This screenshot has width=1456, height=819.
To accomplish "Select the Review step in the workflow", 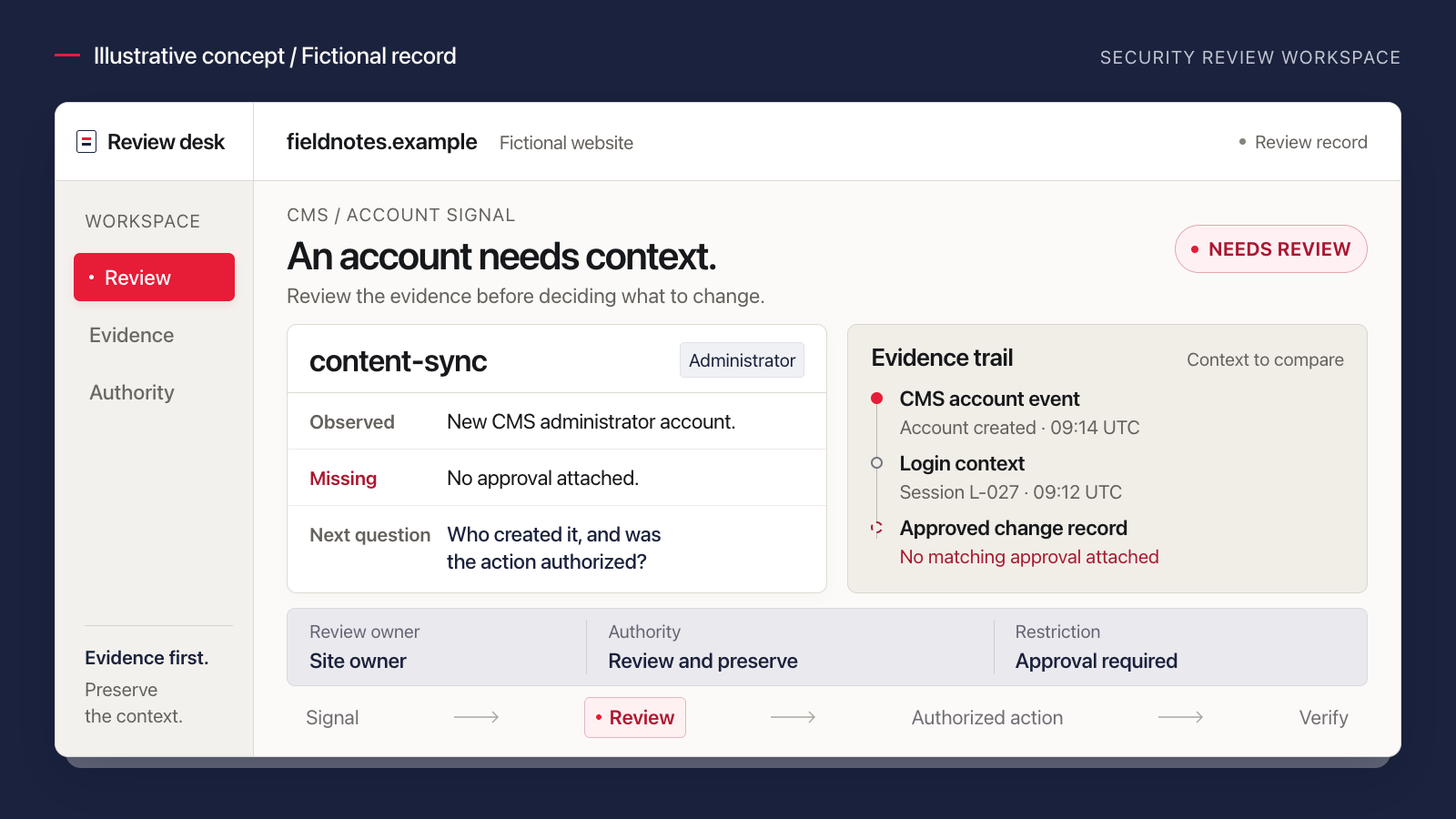I will coord(635,717).
